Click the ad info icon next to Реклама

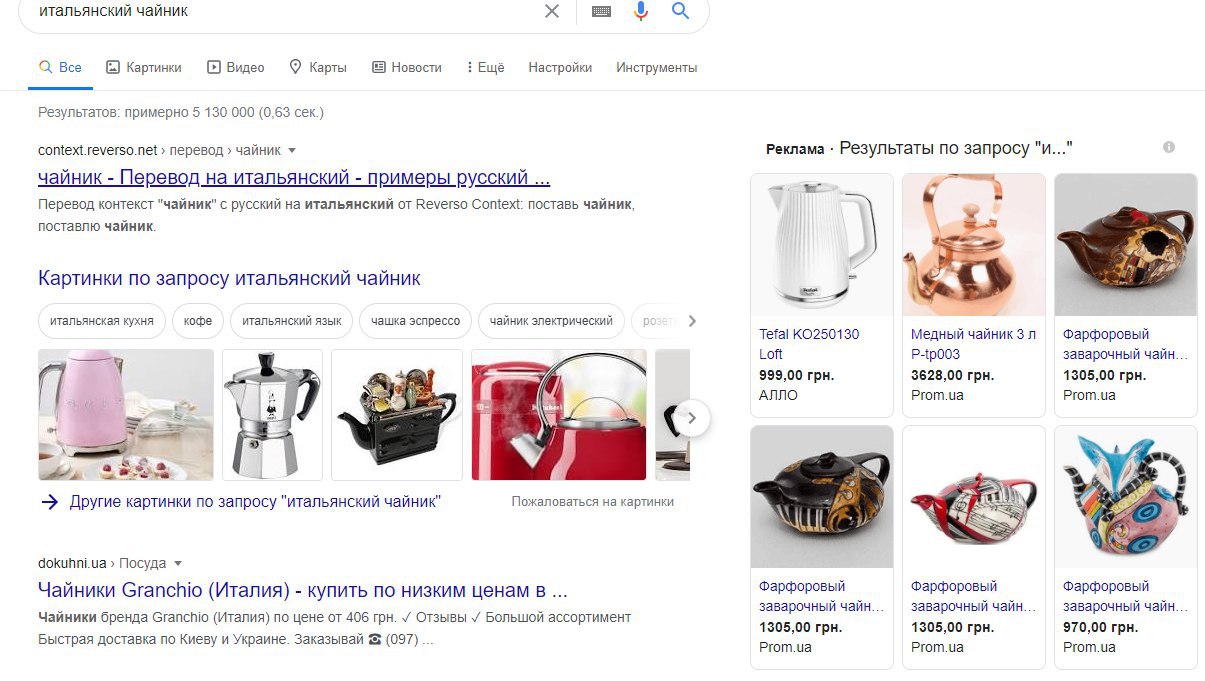click(1169, 147)
